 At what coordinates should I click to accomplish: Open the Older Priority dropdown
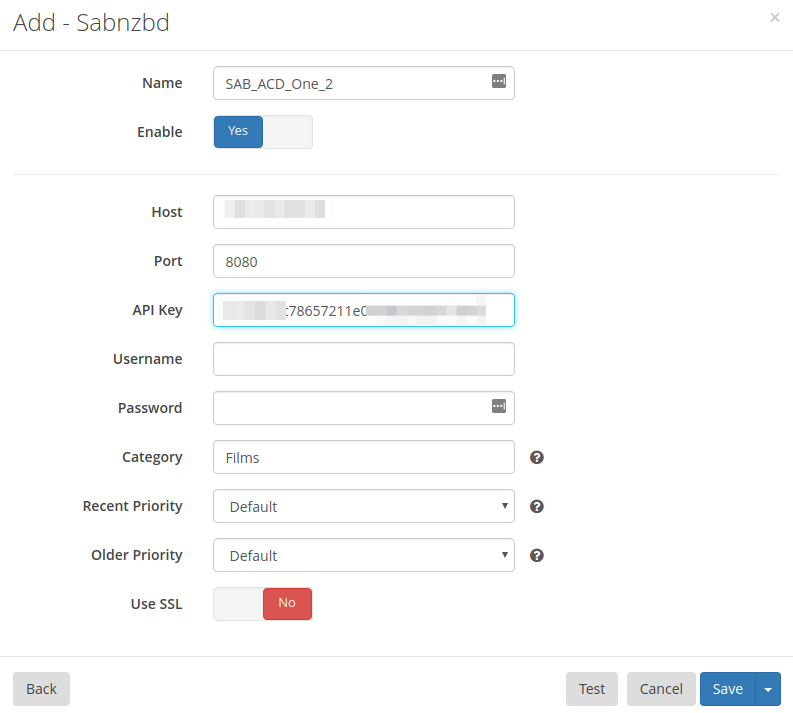(x=364, y=555)
